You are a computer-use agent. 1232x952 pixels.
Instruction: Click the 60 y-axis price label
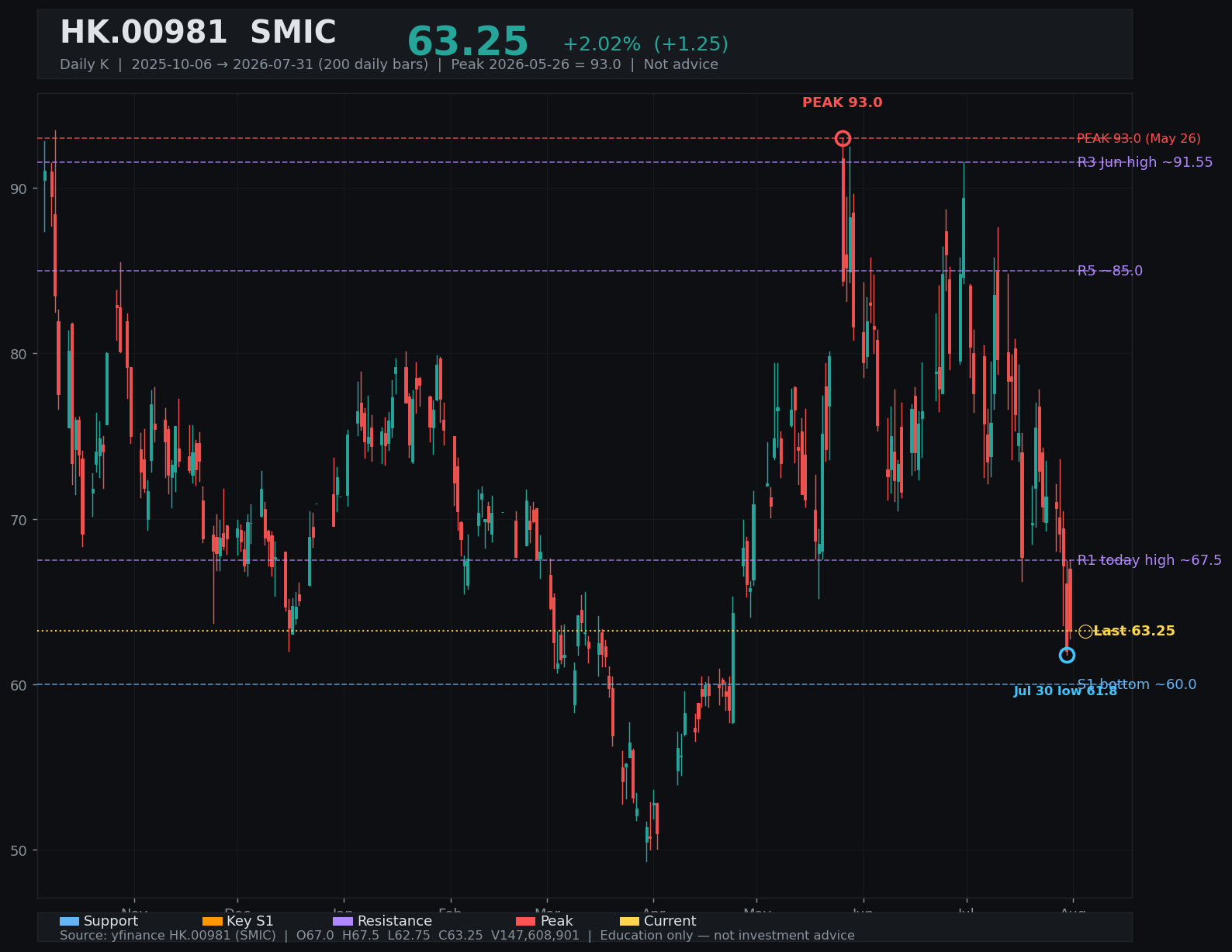pyautogui.click(x=17, y=685)
